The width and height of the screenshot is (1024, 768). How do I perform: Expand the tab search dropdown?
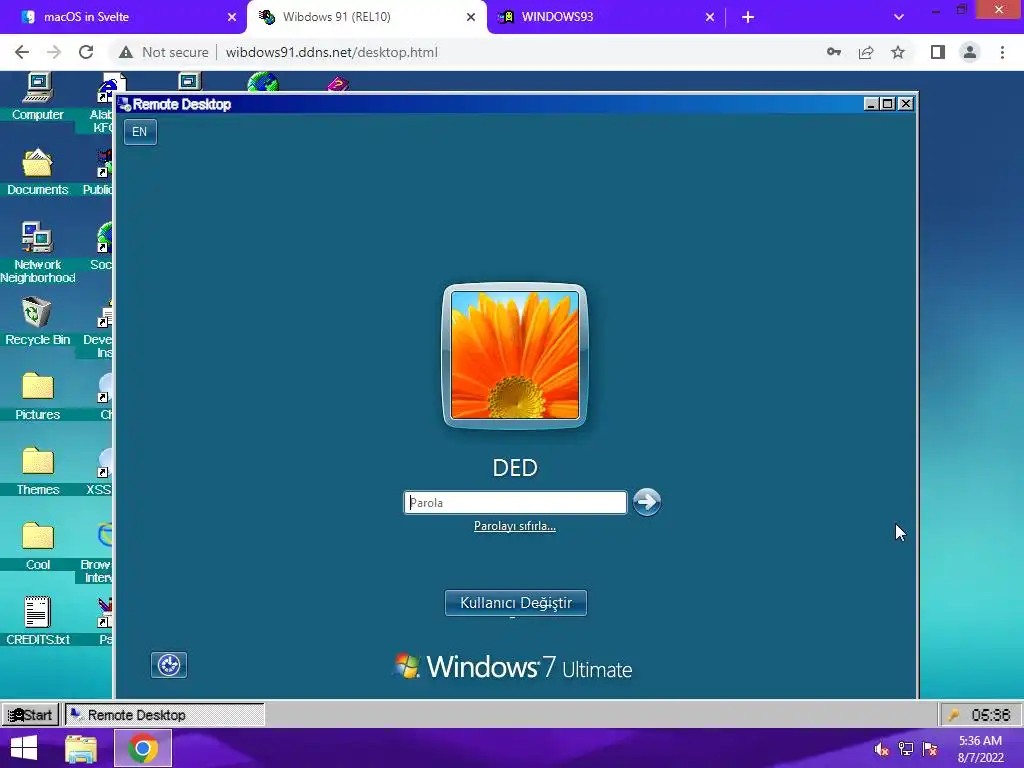899,17
